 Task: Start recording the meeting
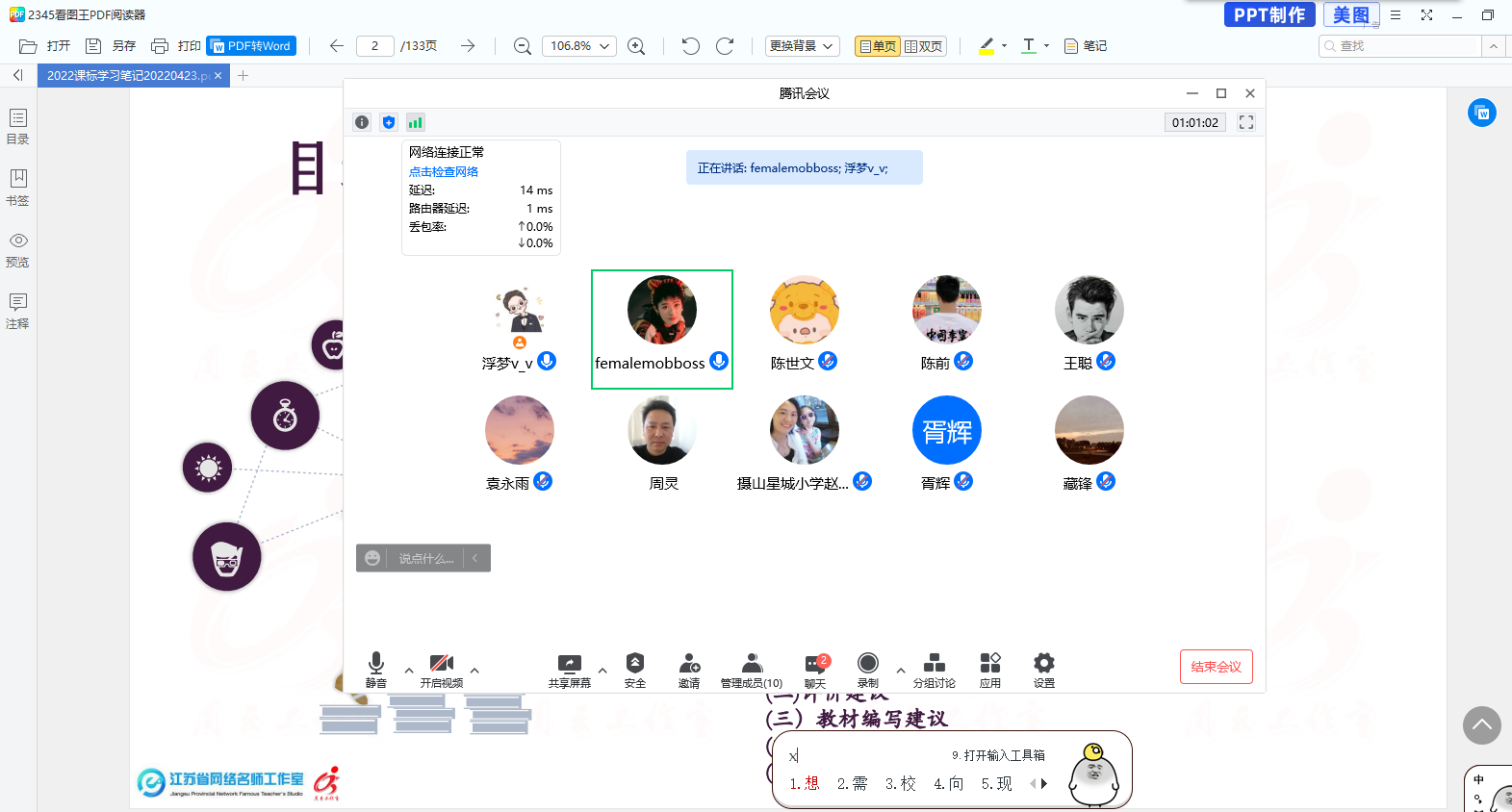coord(867,664)
